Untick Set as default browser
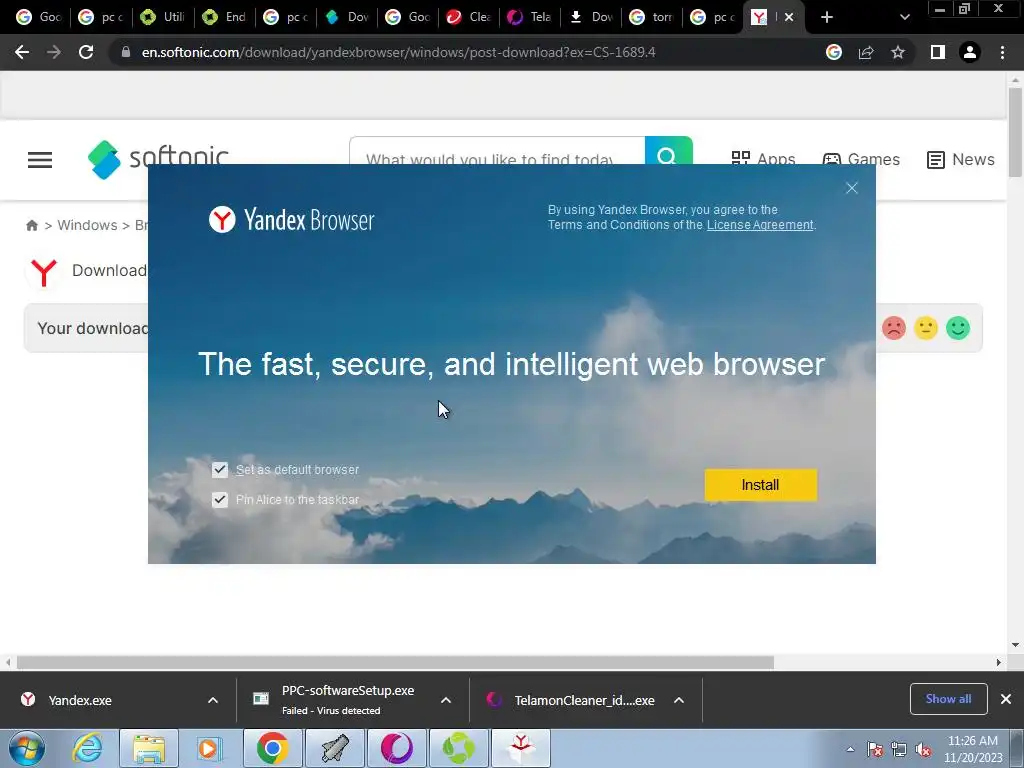The height and width of the screenshot is (768, 1024). point(220,470)
